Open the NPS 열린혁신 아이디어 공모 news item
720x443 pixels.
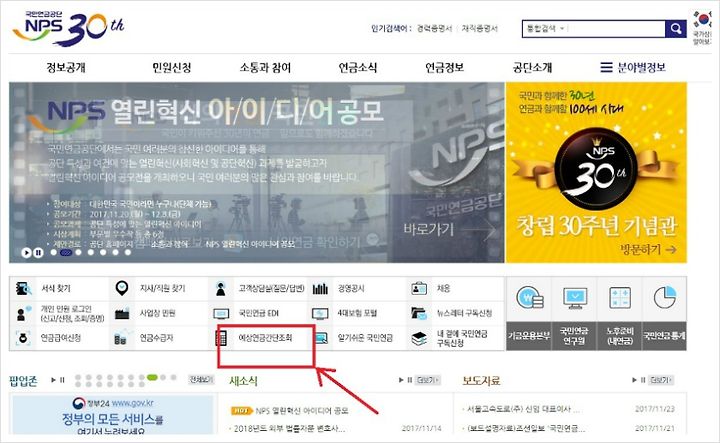[x=302, y=410]
